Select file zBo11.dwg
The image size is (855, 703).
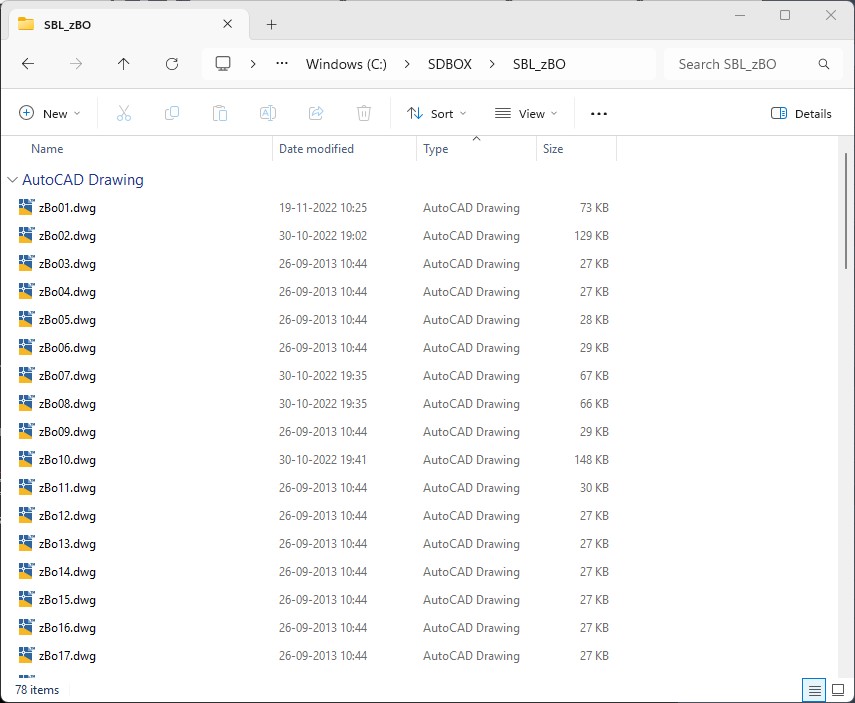pyautogui.click(x=67, y=488)
